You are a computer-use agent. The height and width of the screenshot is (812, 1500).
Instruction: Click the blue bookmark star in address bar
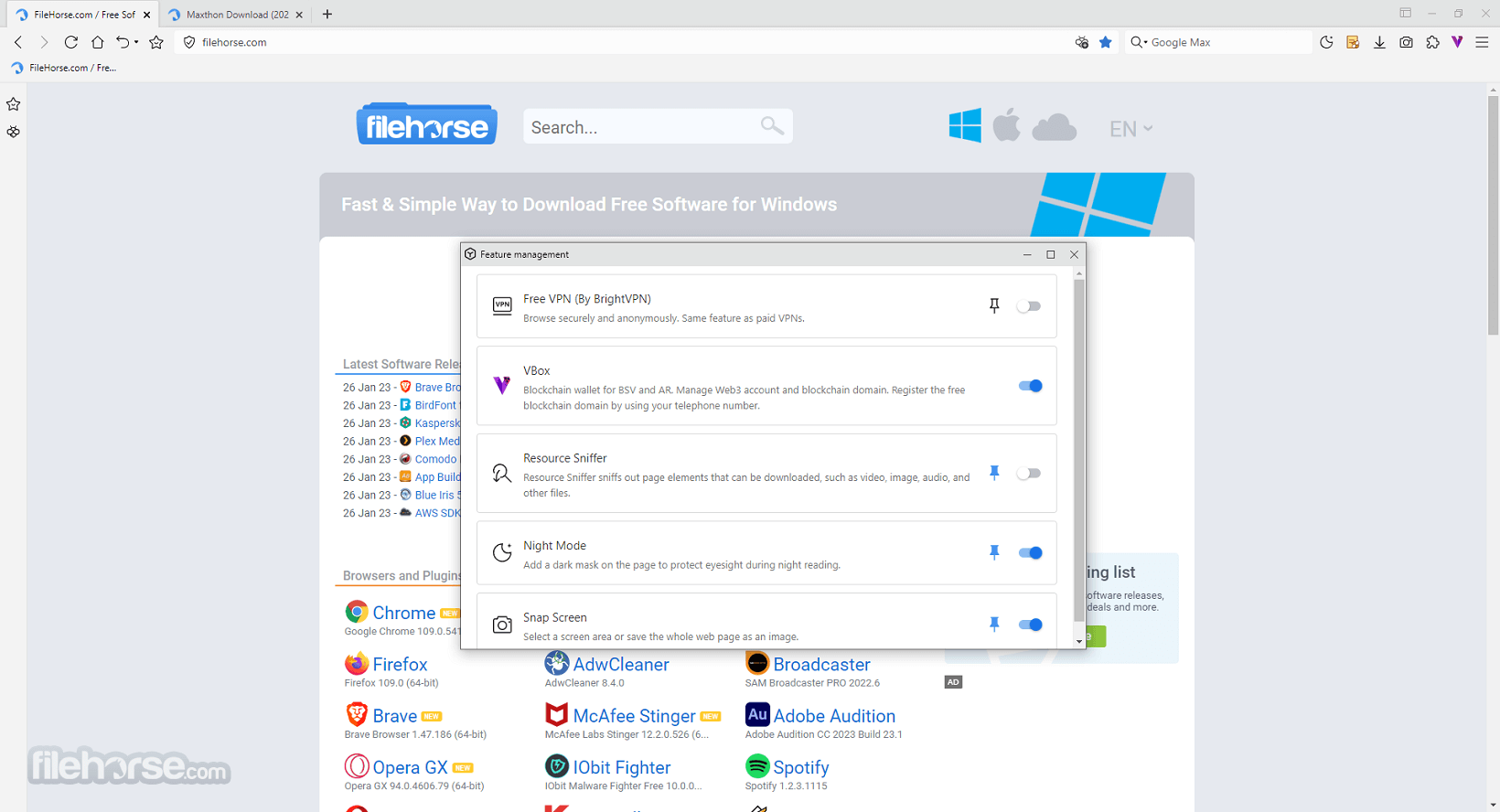[1106, 42]
